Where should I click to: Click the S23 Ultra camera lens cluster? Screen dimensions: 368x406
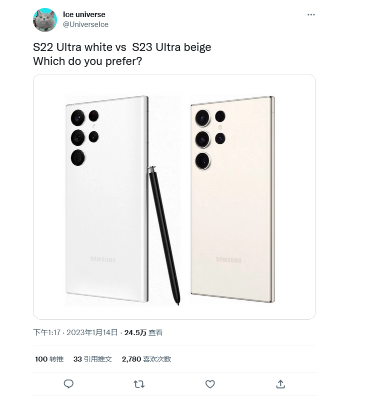click(x=210, y=139)
